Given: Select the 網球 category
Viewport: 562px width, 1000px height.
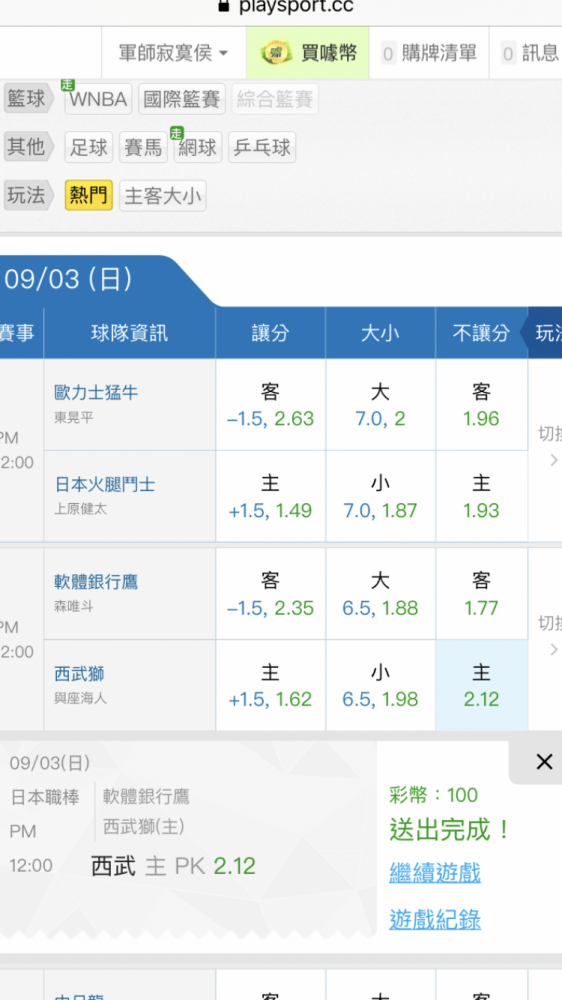Looking at the screenshot, I should [198, 147].
